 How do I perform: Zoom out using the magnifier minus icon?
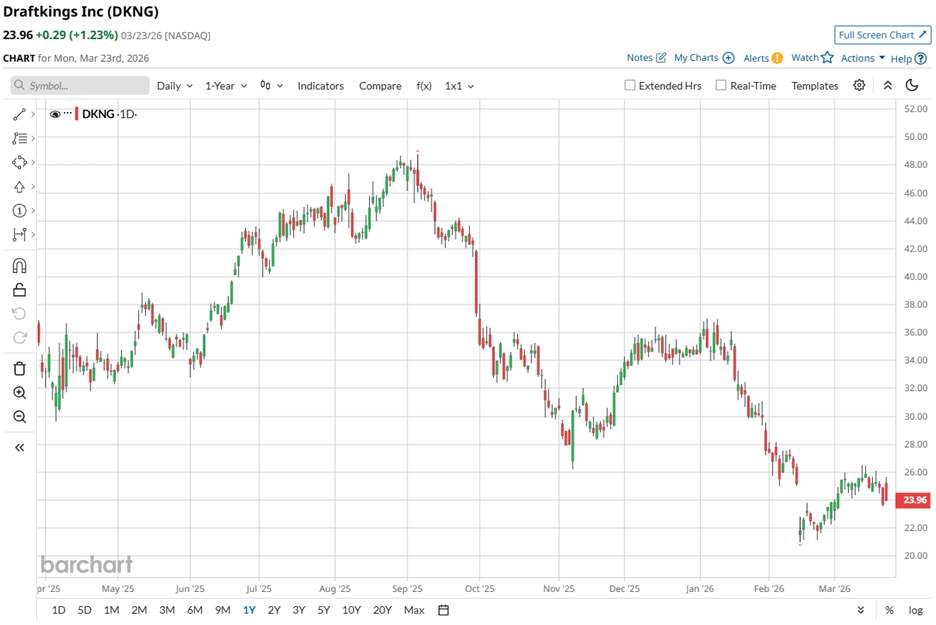pos(19,416)
